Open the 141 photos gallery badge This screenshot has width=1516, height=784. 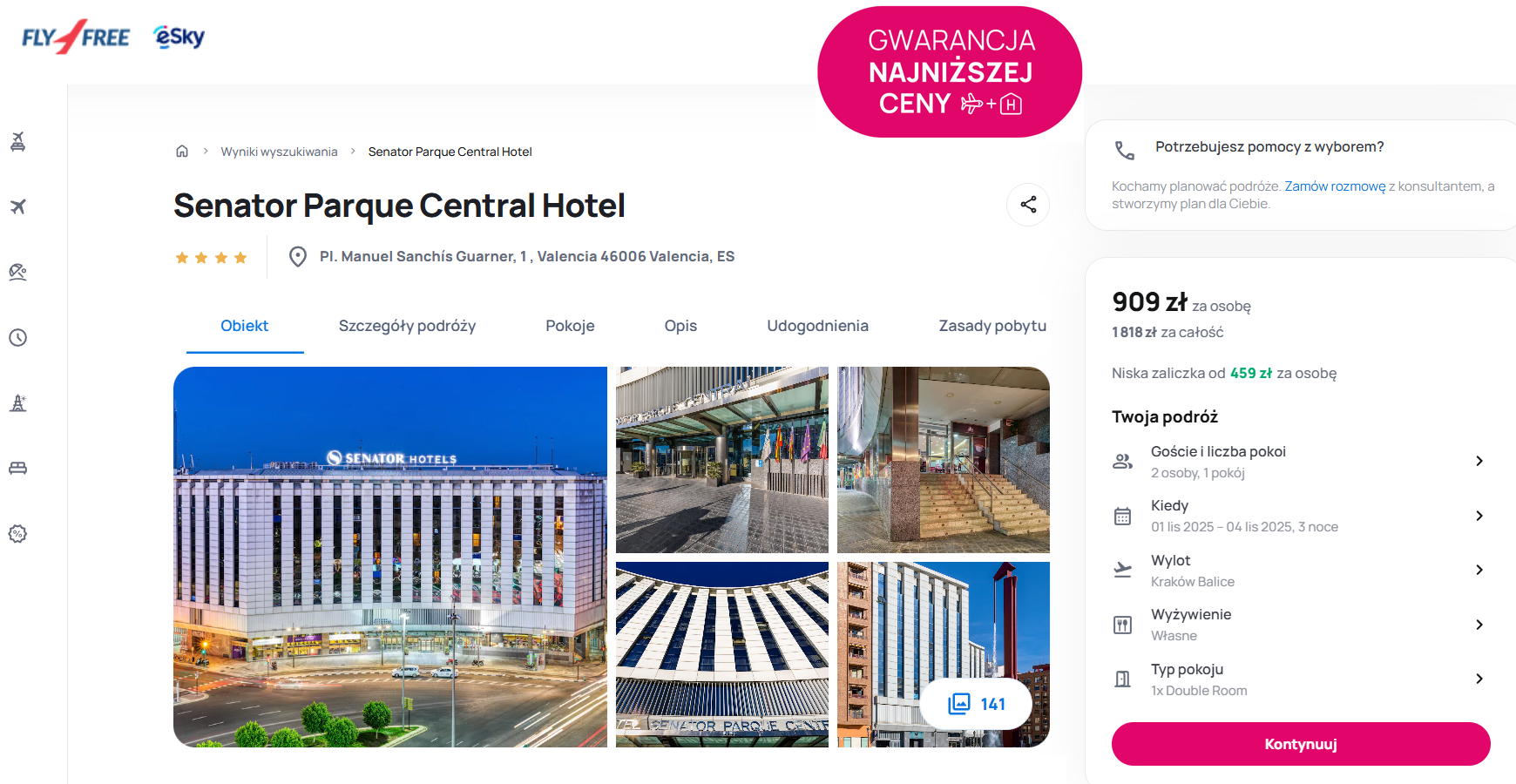976,704
